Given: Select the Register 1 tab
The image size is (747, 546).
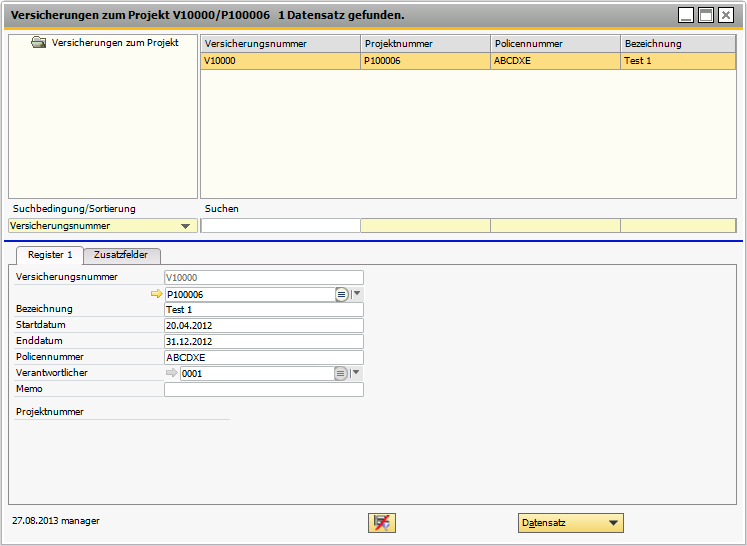Looking at the screenshot, I should 49,255.
